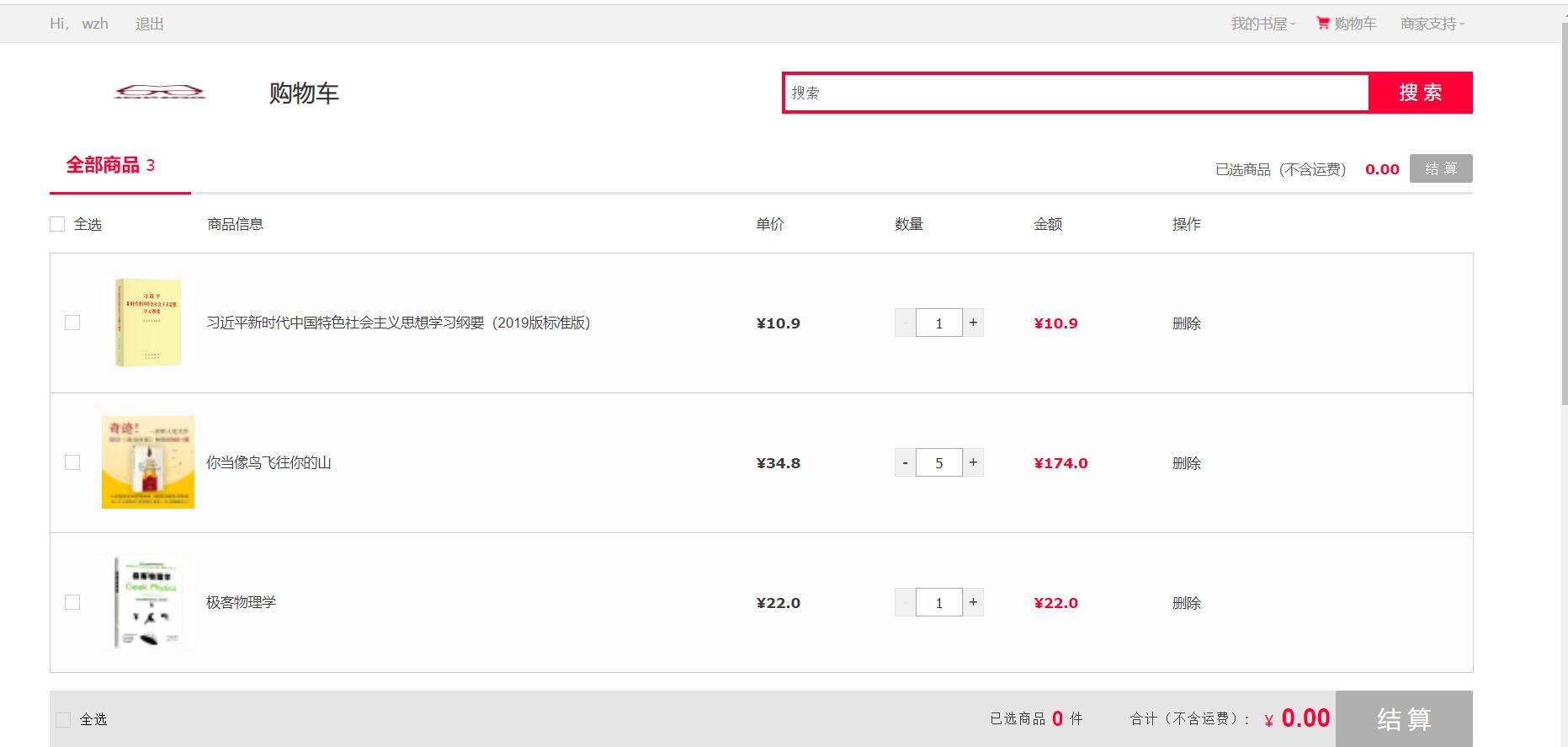Click the red 搜索 search button
This screenshot has height=747, width=1568.
[1421, 93]
